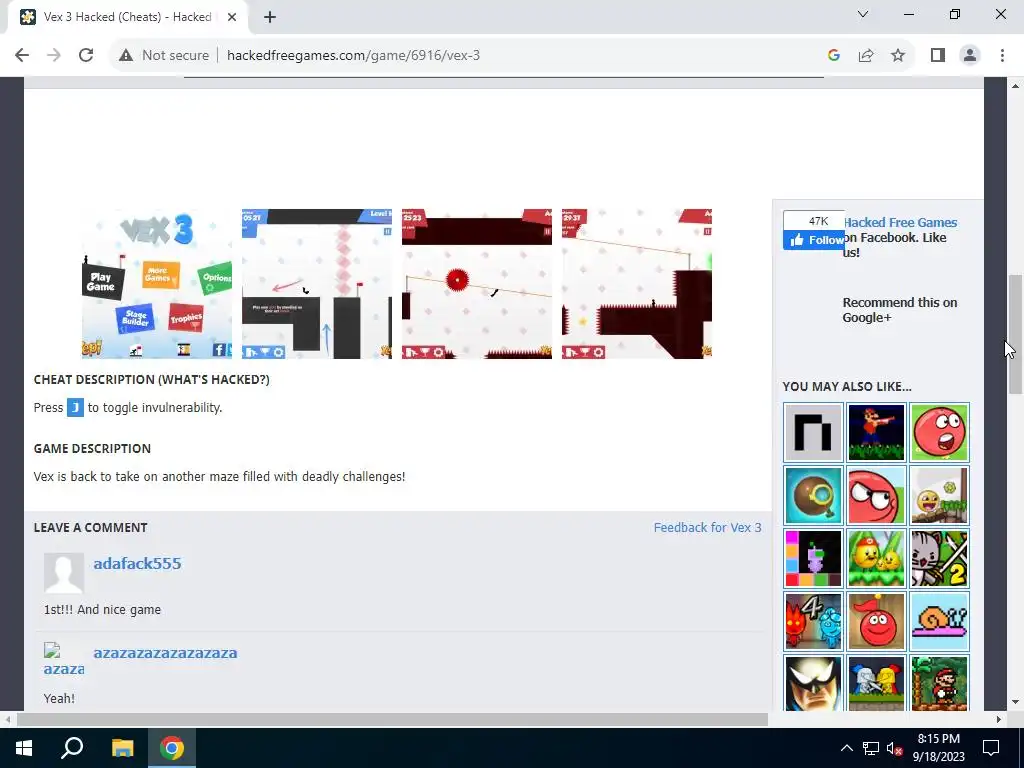Reload the current page
The height and width of the screenshot is (768, 1024).
pyautogui.click(x=86, y=56)
